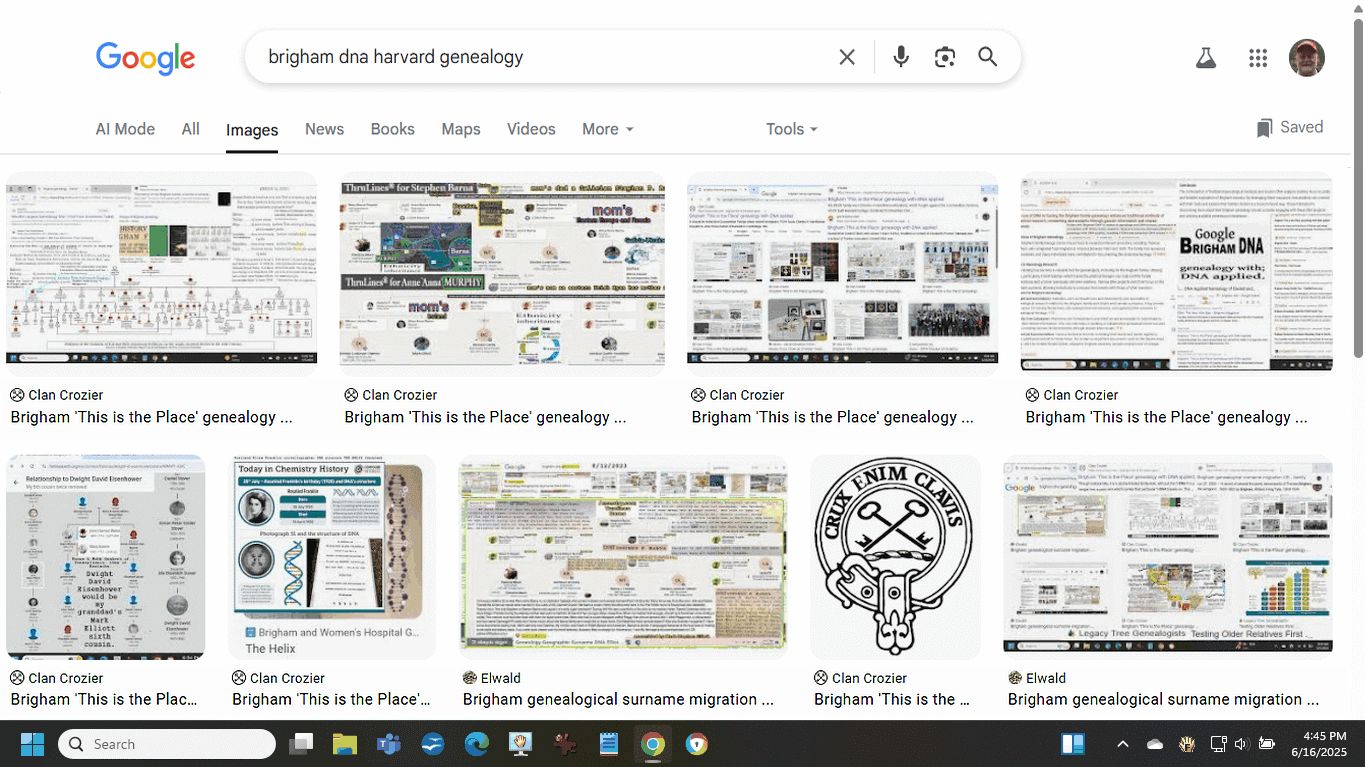Open the Crux Enim Clavis crest thumbnail
The width and height of the screenshot is (1365, 767).
point(895,557)
